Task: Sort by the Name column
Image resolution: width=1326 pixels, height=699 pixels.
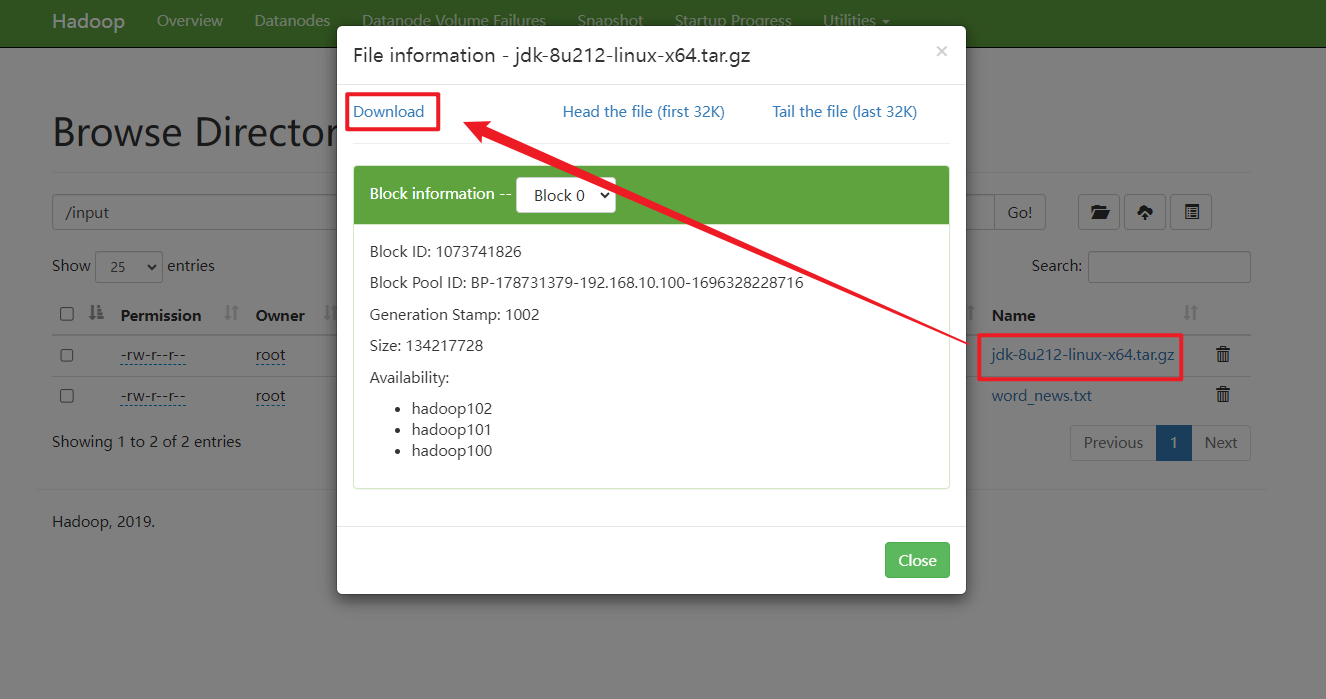Action: tap(1014, 315)
